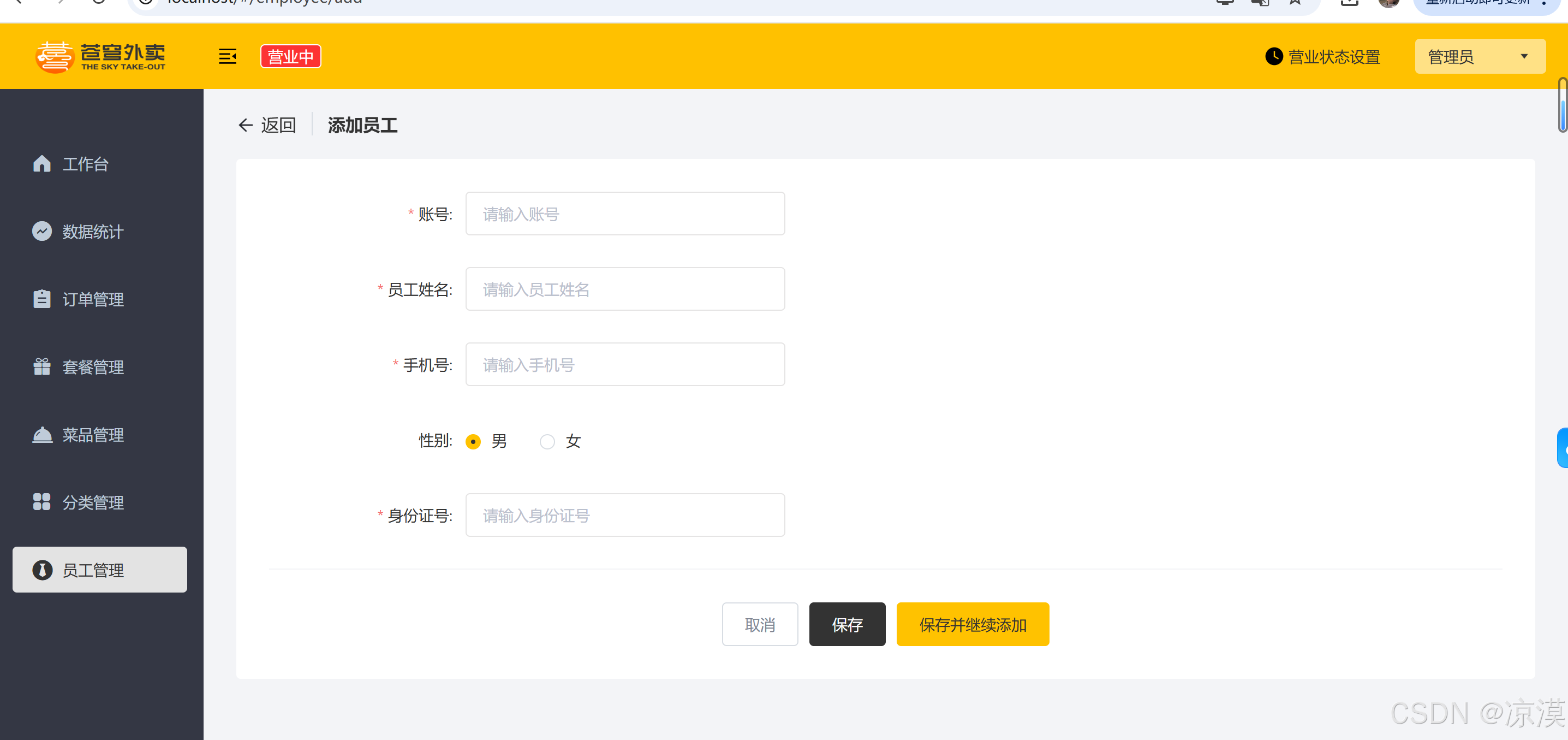Open the 管理员 dropdown menu
The height and width of the screenshot is (740, 1568).
(1479, 57)
